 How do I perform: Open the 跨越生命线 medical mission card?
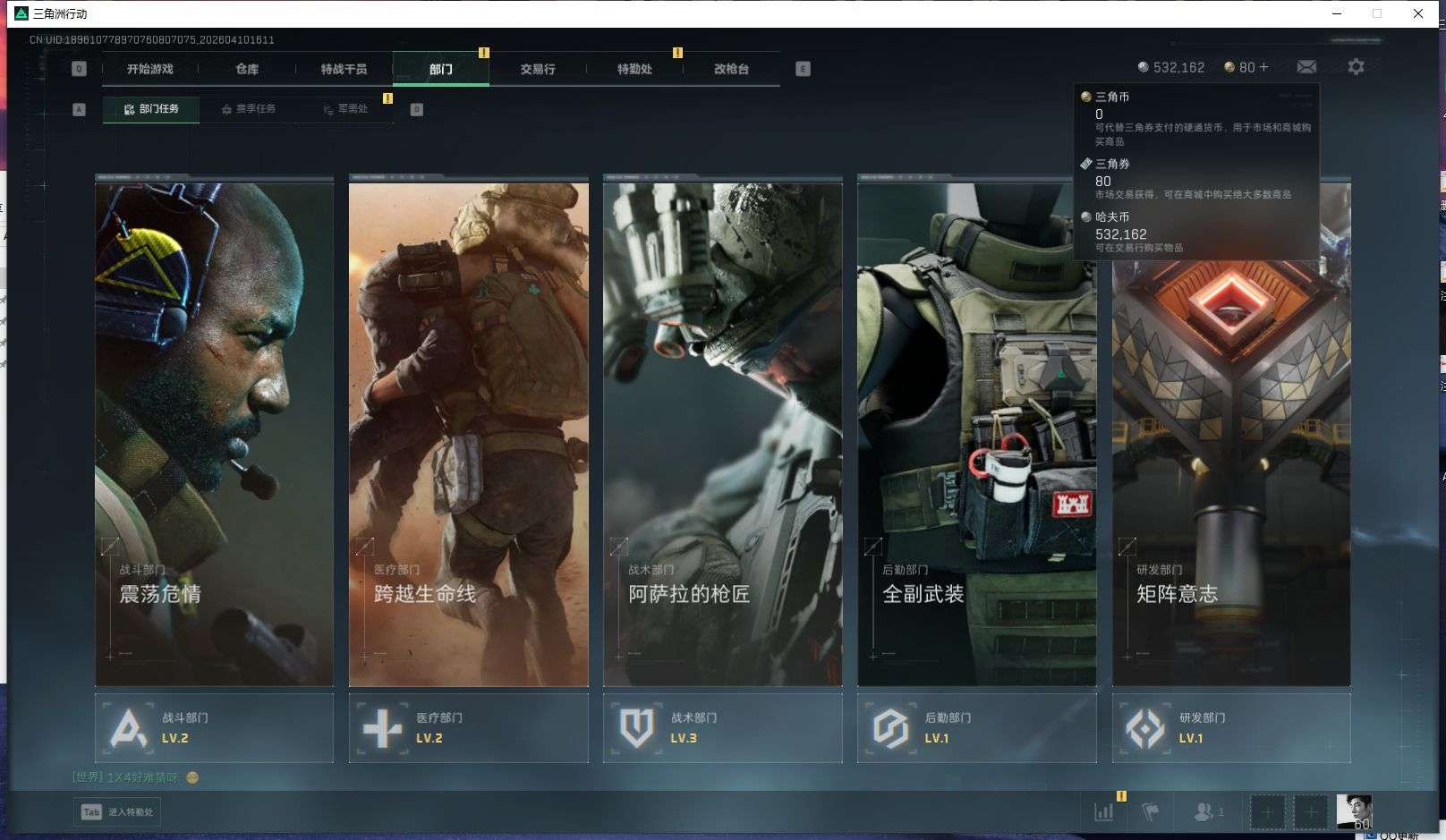tap(469, 434)
